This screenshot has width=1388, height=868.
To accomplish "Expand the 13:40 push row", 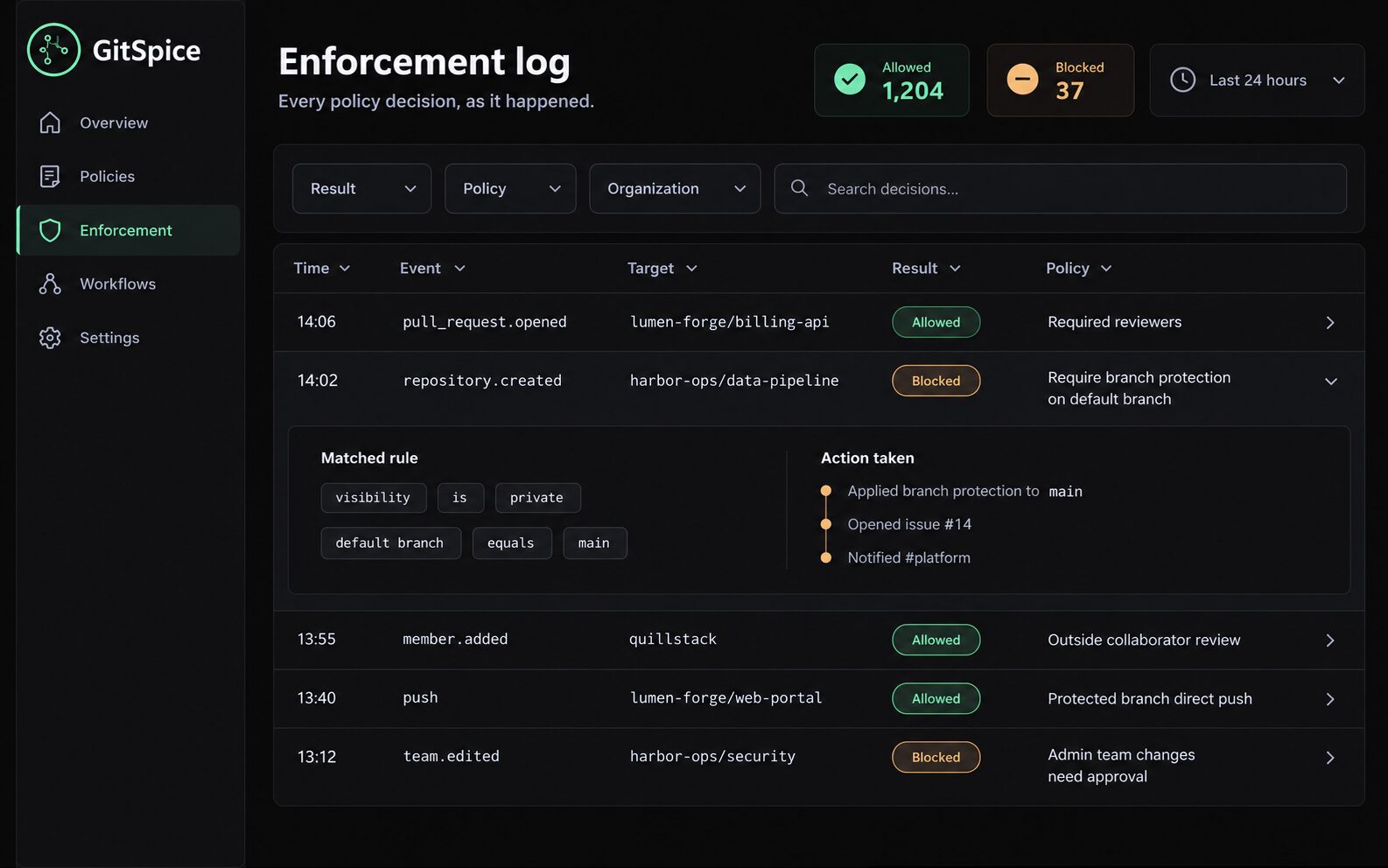I will 1330,698.
